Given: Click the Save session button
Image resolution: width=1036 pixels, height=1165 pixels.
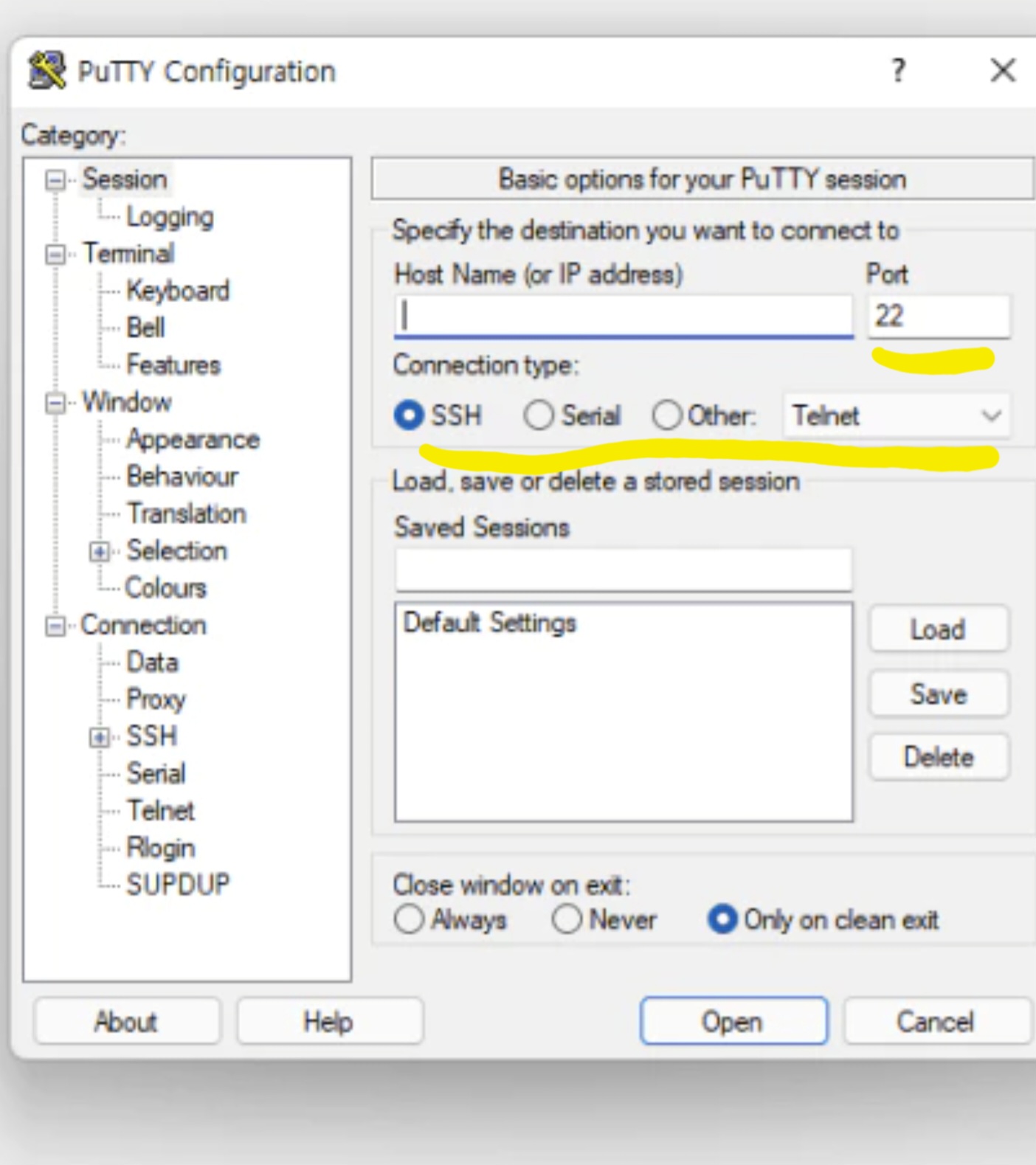Looking at the screenshot, I should (939, 694).
